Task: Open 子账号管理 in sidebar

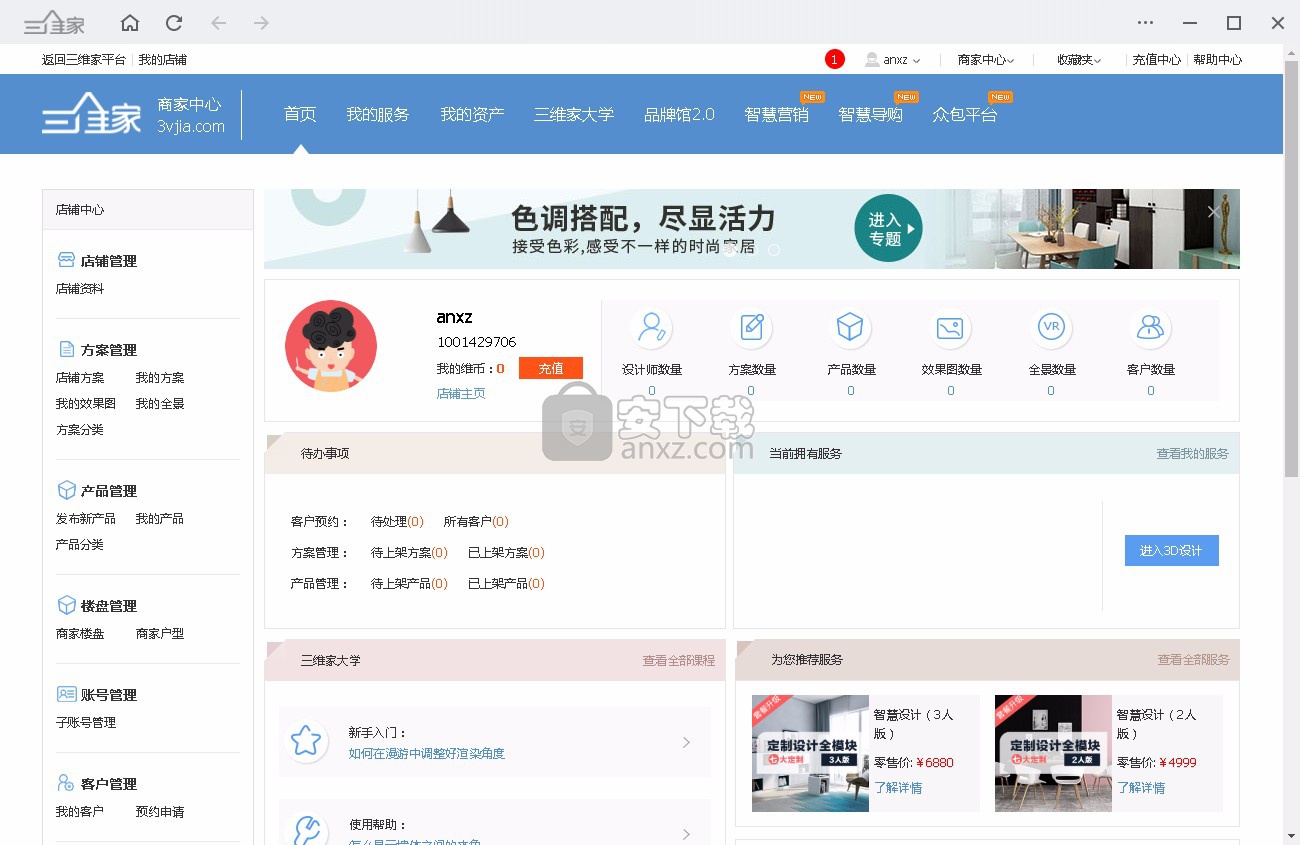Action: (x=86, y=723)
